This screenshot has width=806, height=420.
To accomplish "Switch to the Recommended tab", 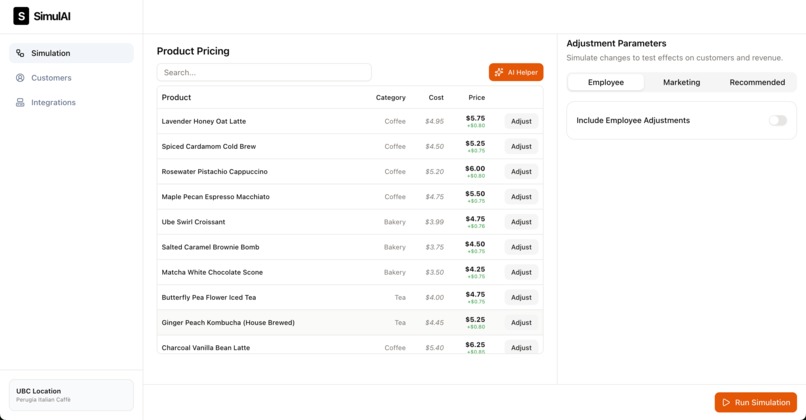I will coord(757,82).
